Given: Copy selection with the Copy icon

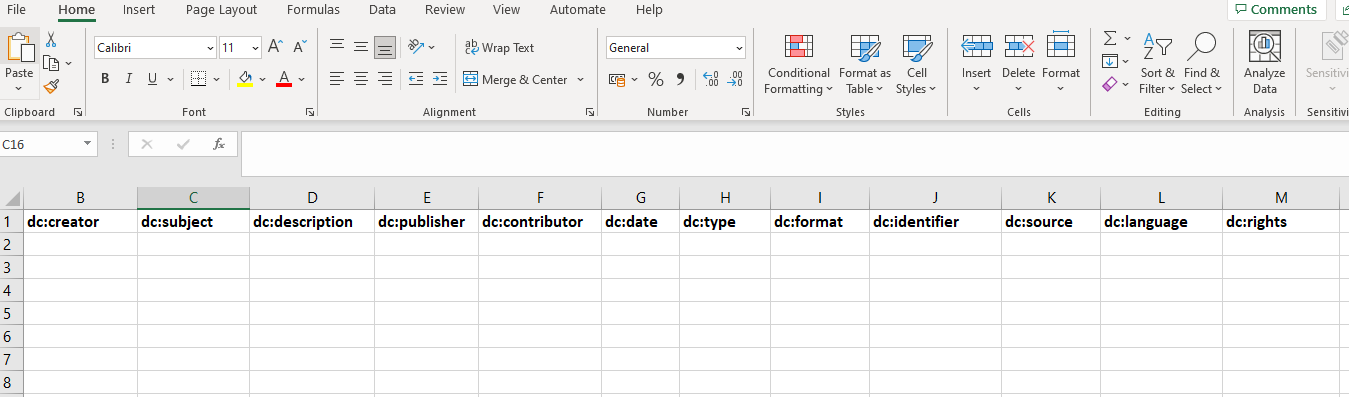Looking at the screenshot, I should coord(51,63).
